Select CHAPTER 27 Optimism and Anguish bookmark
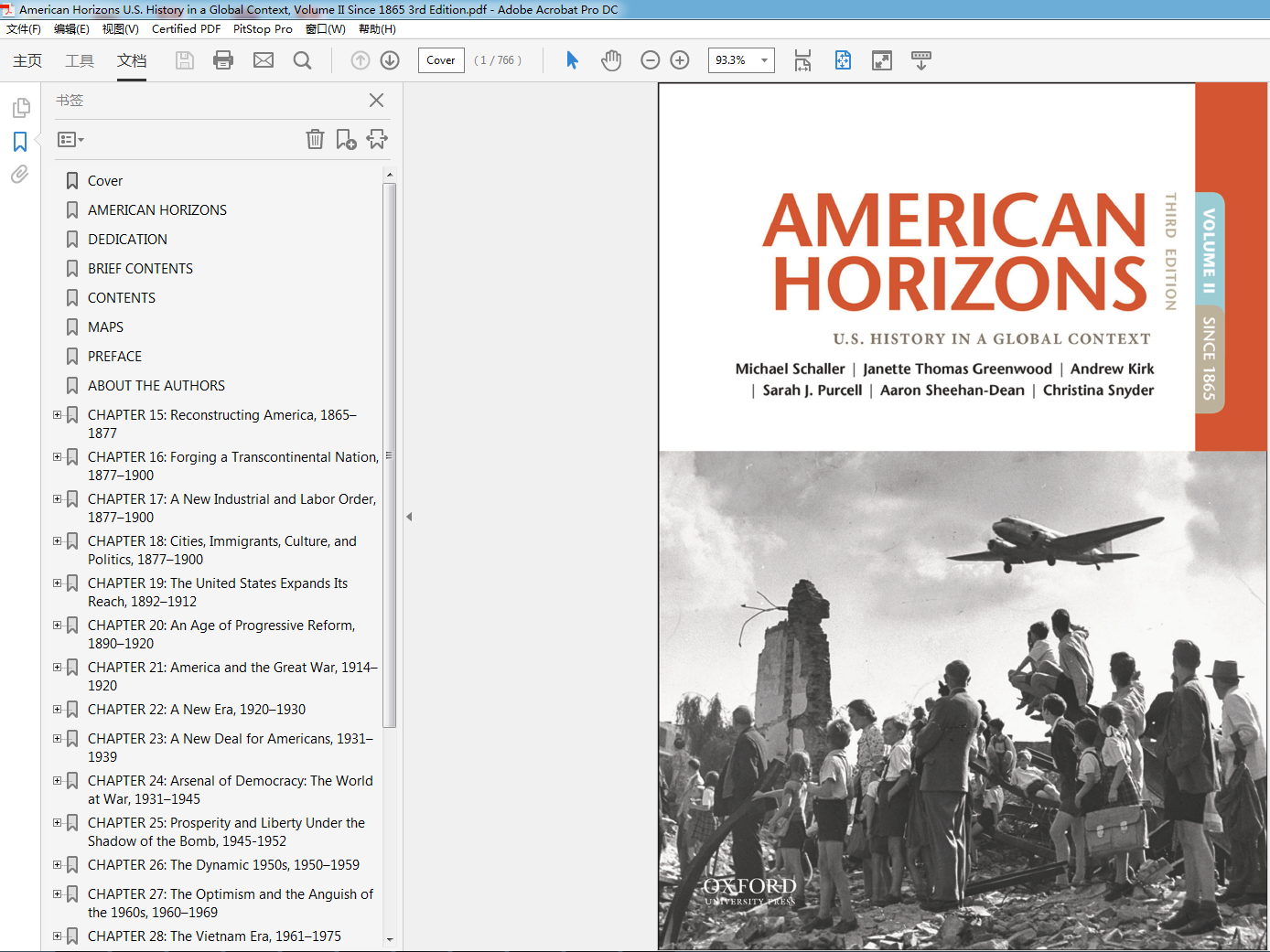This screenshot has height=952, width=1270. click(x=231, y=904)
